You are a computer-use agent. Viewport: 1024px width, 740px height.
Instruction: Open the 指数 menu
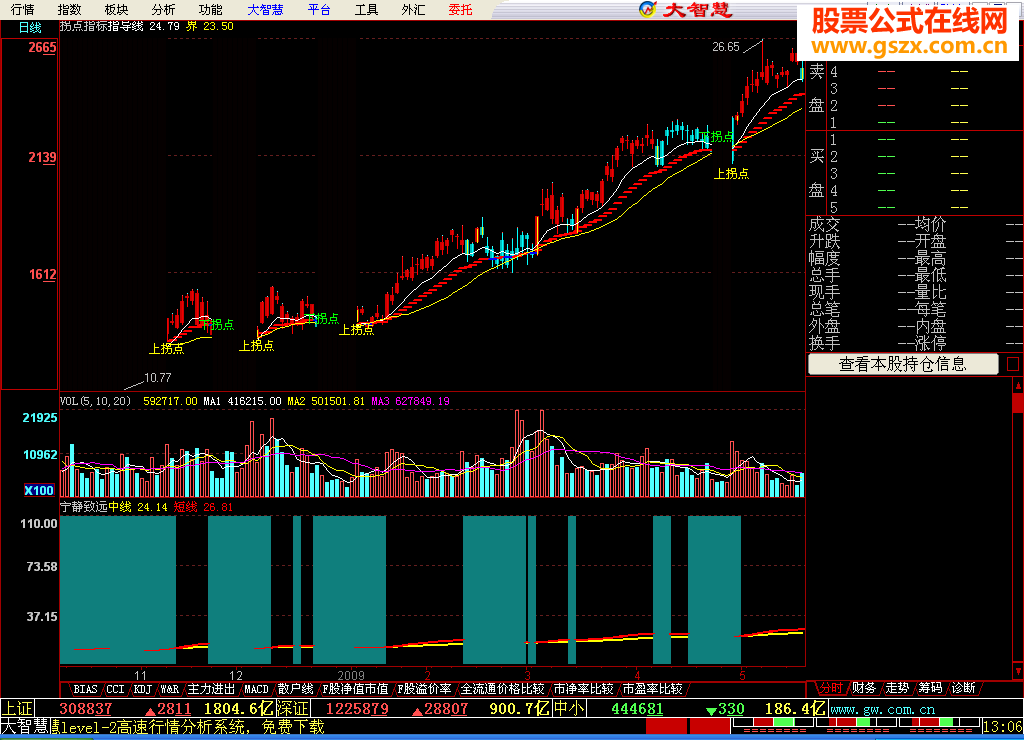[x=69, y=10]
